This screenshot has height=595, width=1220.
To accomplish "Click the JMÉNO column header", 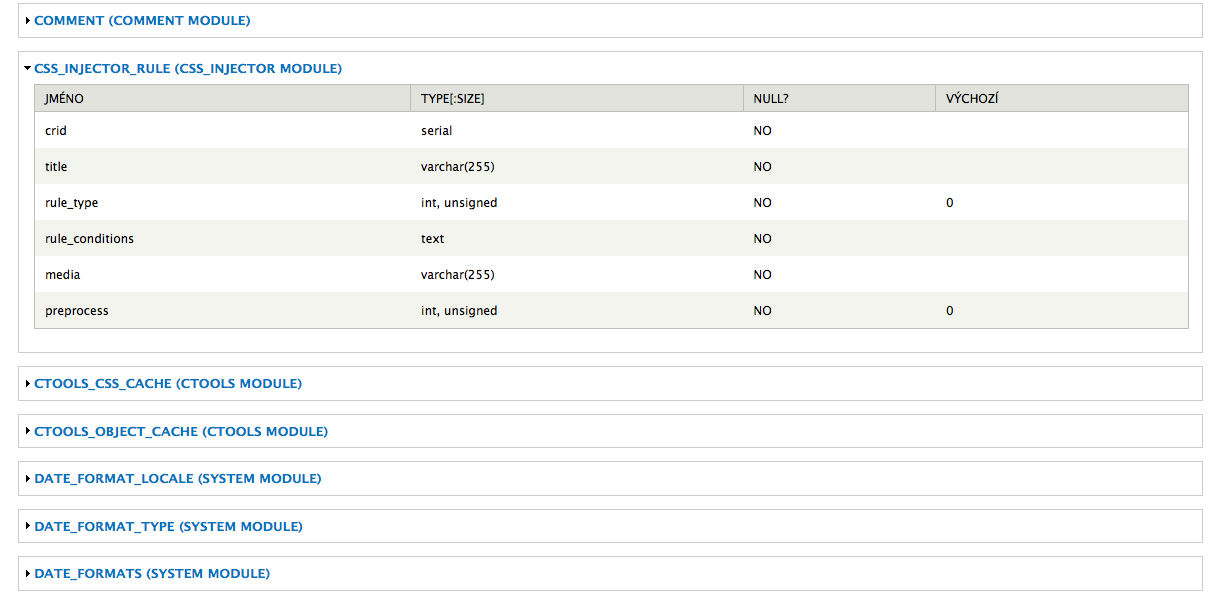I will (x=222, y=98).
